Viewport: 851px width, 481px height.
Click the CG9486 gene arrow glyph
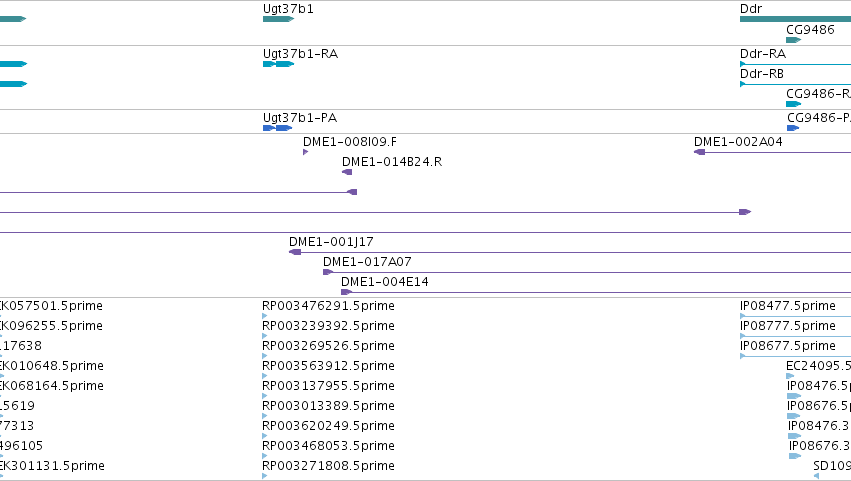(x=793, y=40)
